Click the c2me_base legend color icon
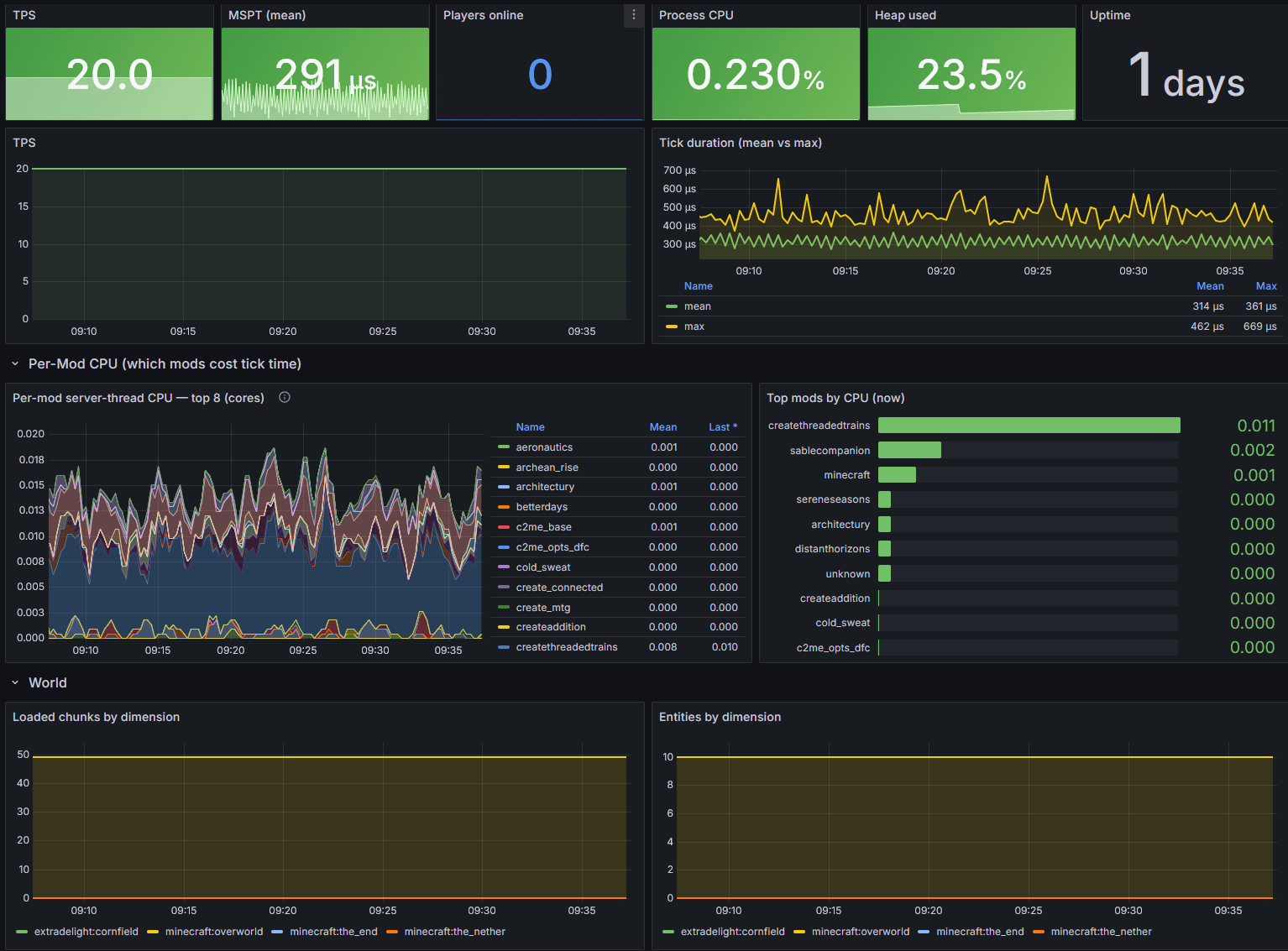 504,527
